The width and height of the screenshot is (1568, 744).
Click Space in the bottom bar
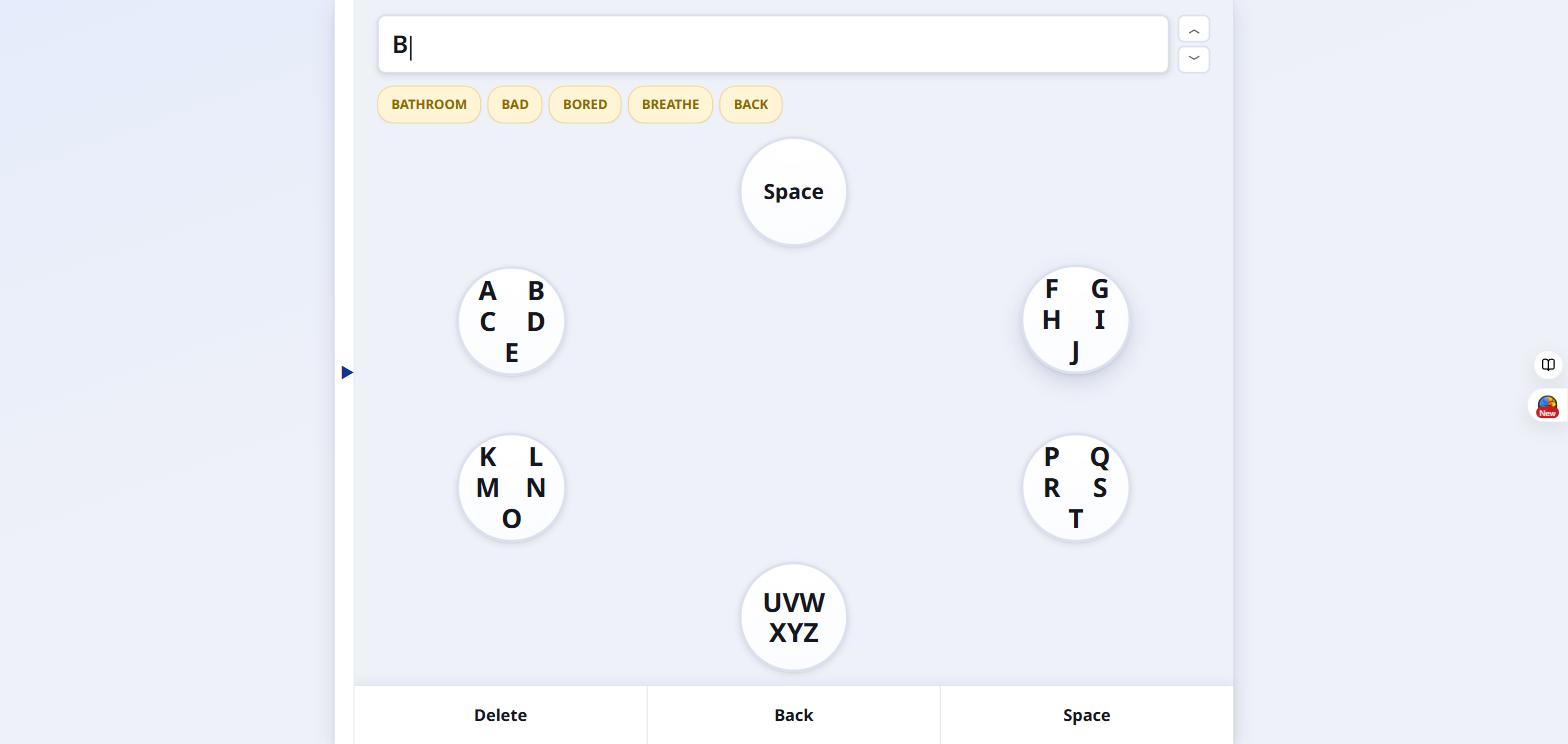[x=1087, y=715]
